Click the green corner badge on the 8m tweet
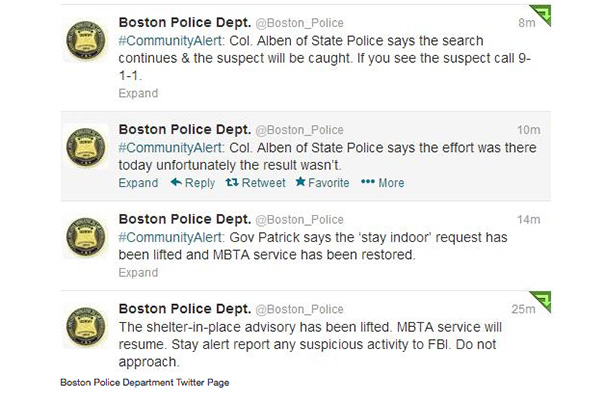The image size is (605, 403). [541, 14]
